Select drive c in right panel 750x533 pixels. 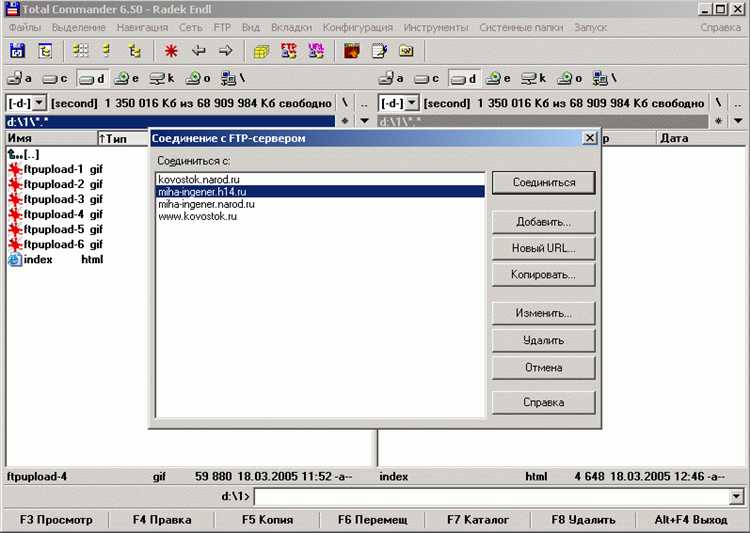click(x=427, y=78)
